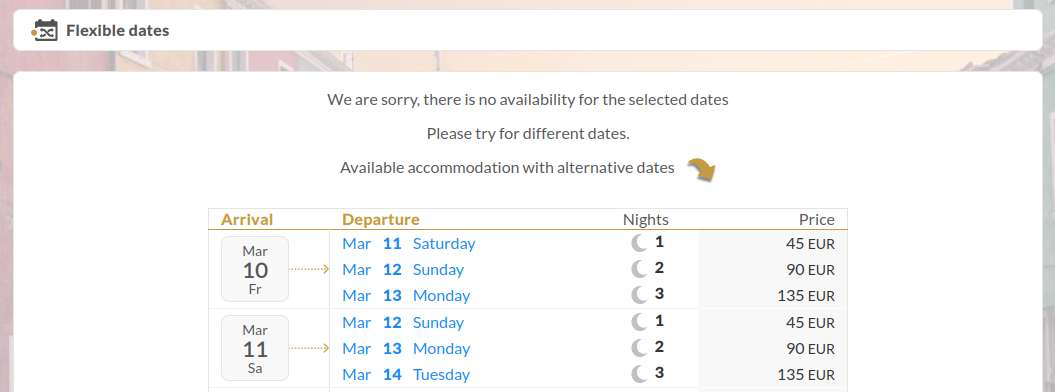Click the Departure column header
1055x392 pixels.
(380, 219)
